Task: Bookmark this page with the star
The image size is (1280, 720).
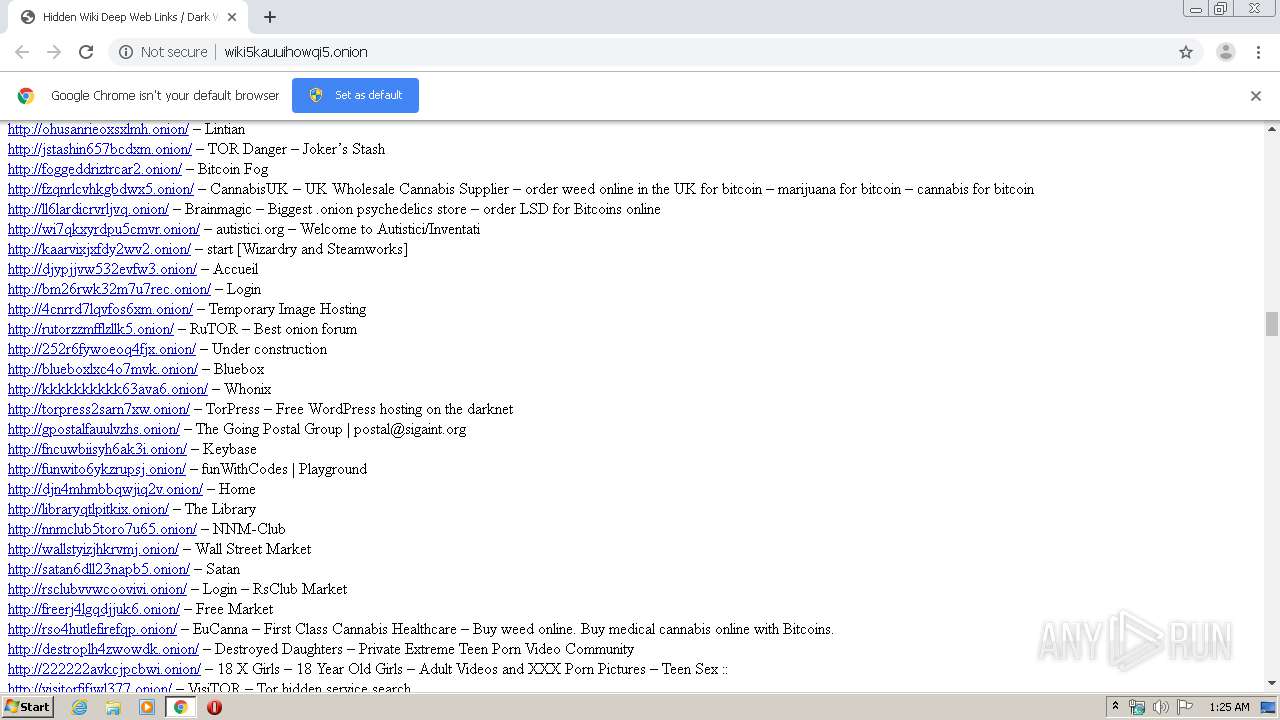Action: click(x=1186, y=52)
